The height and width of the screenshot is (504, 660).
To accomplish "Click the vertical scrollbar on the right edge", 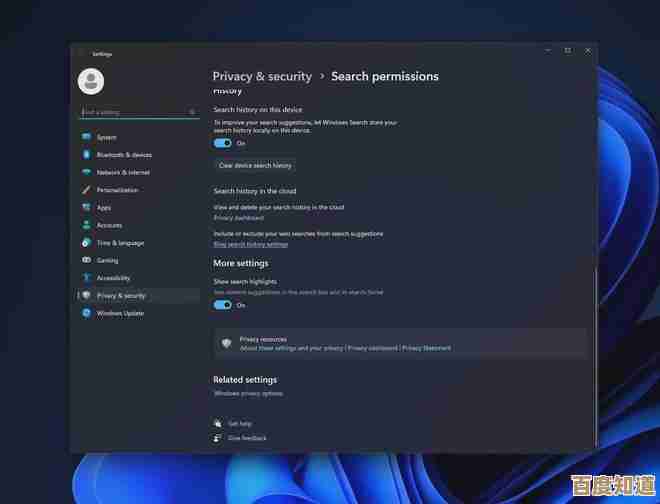I will (x=595, y=359).
